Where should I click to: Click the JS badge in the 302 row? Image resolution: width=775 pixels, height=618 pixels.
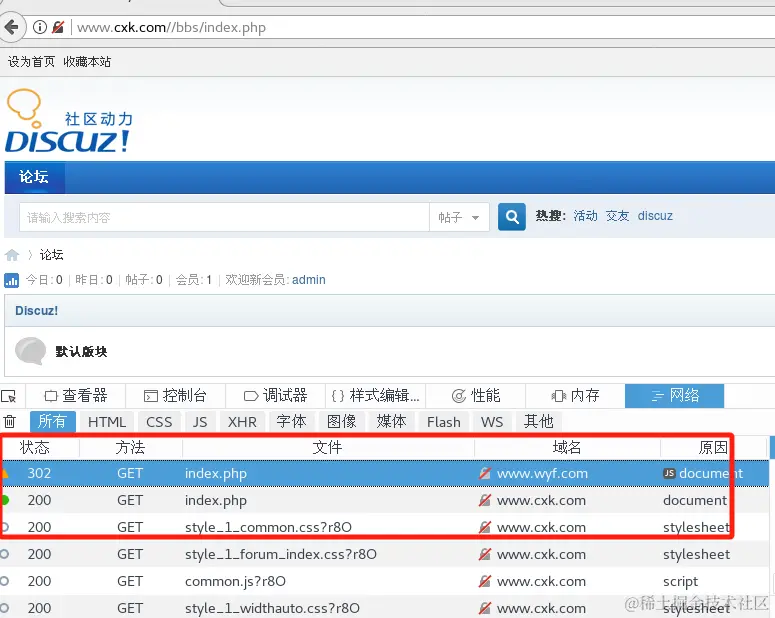(669, 473)
